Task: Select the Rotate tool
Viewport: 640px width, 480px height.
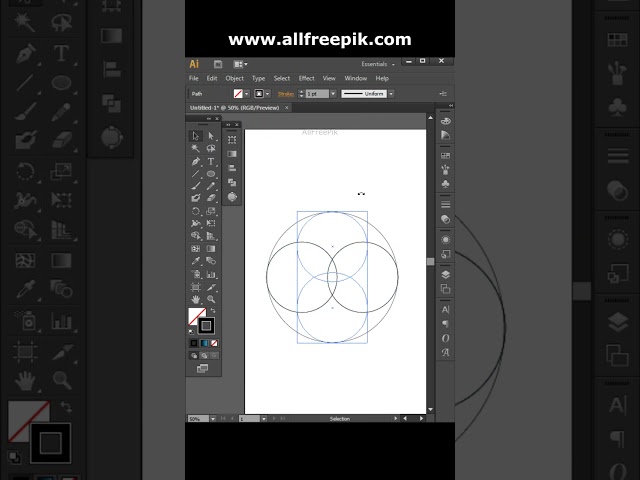Action: [x=196, y=211]
